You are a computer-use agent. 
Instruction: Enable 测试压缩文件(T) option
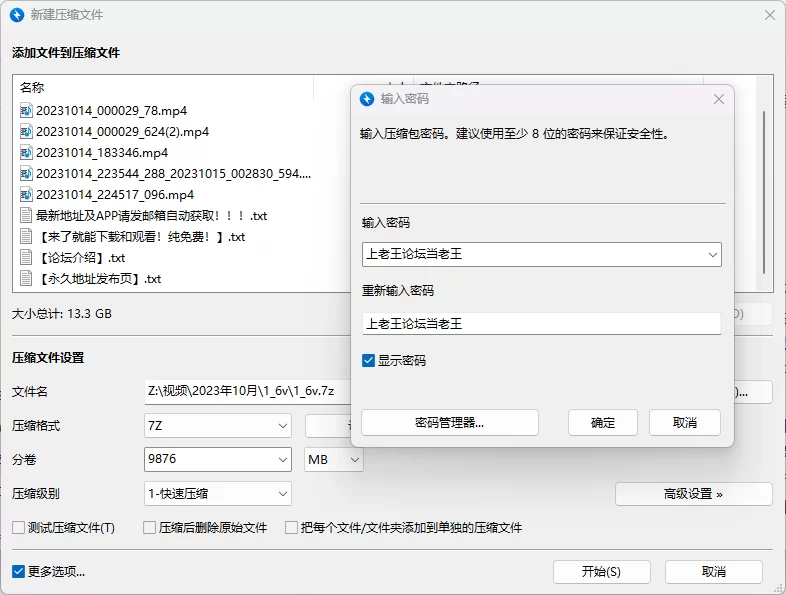[18, 527]
